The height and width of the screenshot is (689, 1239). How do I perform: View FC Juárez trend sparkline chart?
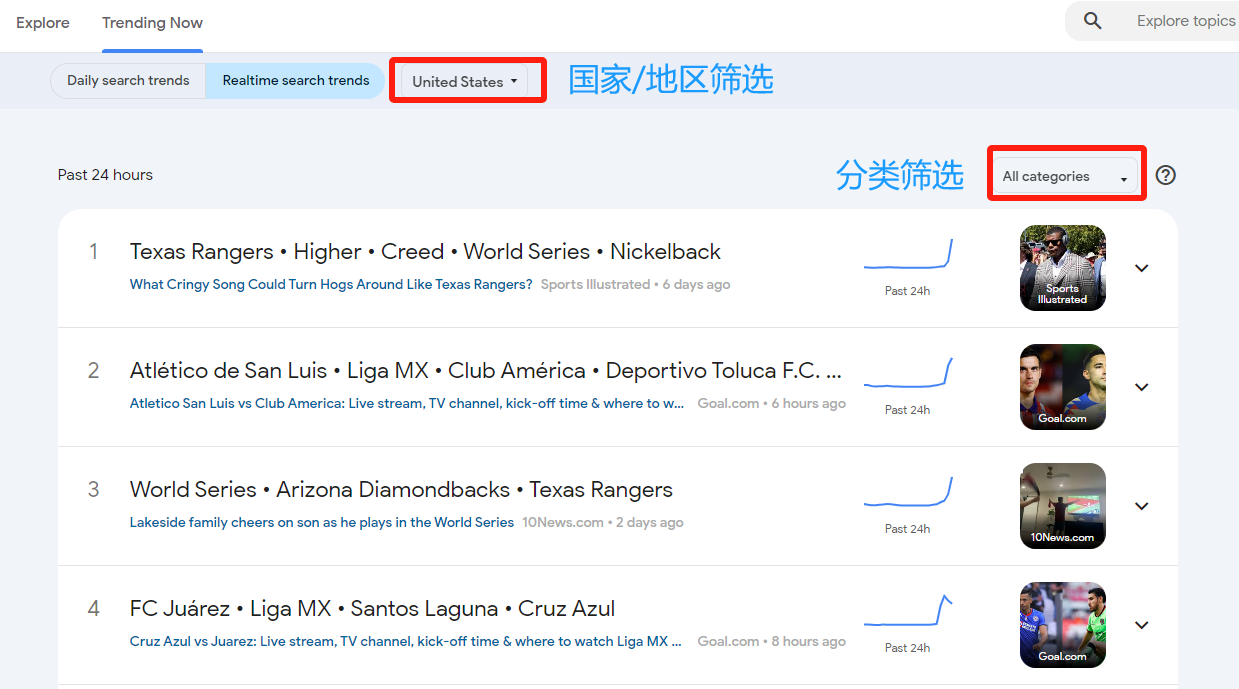pos(907,612)
